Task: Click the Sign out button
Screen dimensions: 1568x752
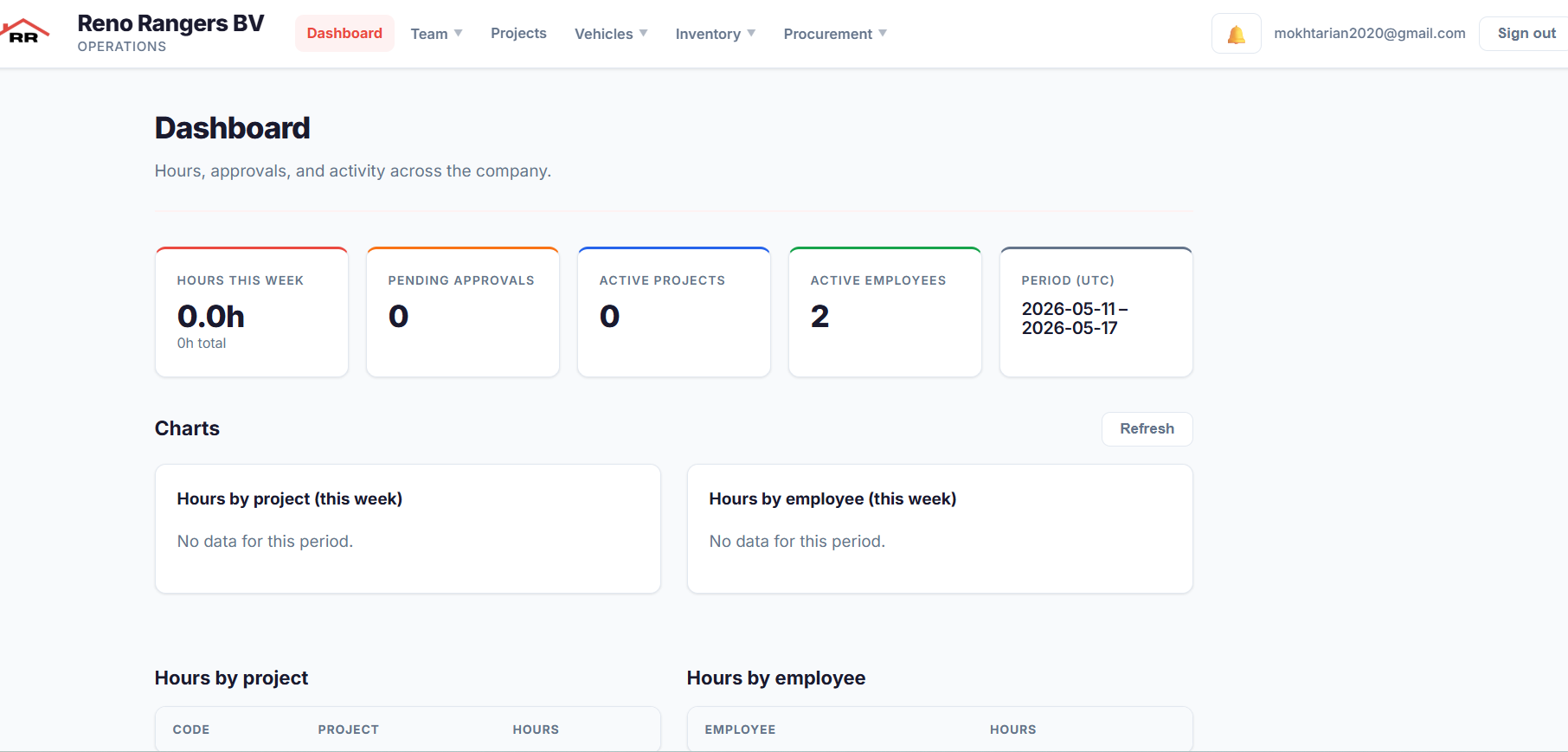Action: tap(1526, 33)
